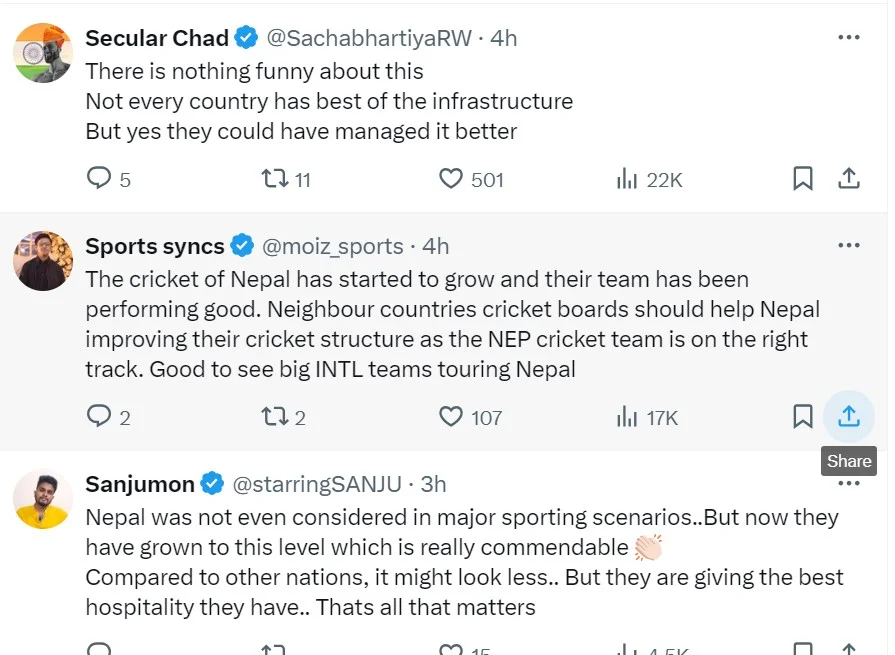Image resolution: width=895 pixels, height=655 pixels.
Task: Open more menu on Sports syncs tweet
Action: click(849, 245)
